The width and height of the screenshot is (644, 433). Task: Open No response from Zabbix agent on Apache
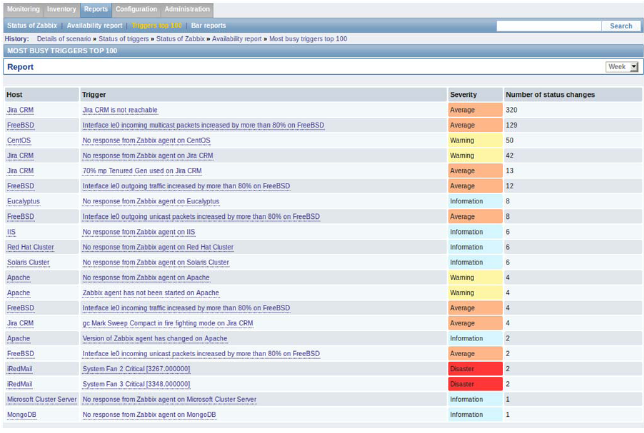coord(146,278)
